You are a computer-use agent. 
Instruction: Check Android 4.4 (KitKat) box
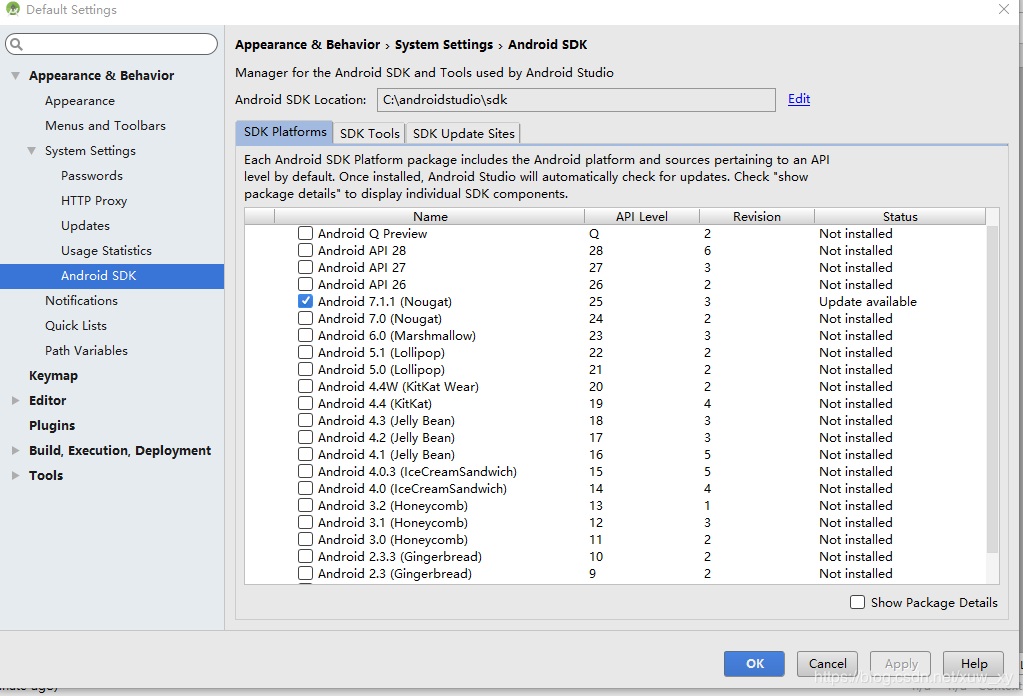point(305,403)
